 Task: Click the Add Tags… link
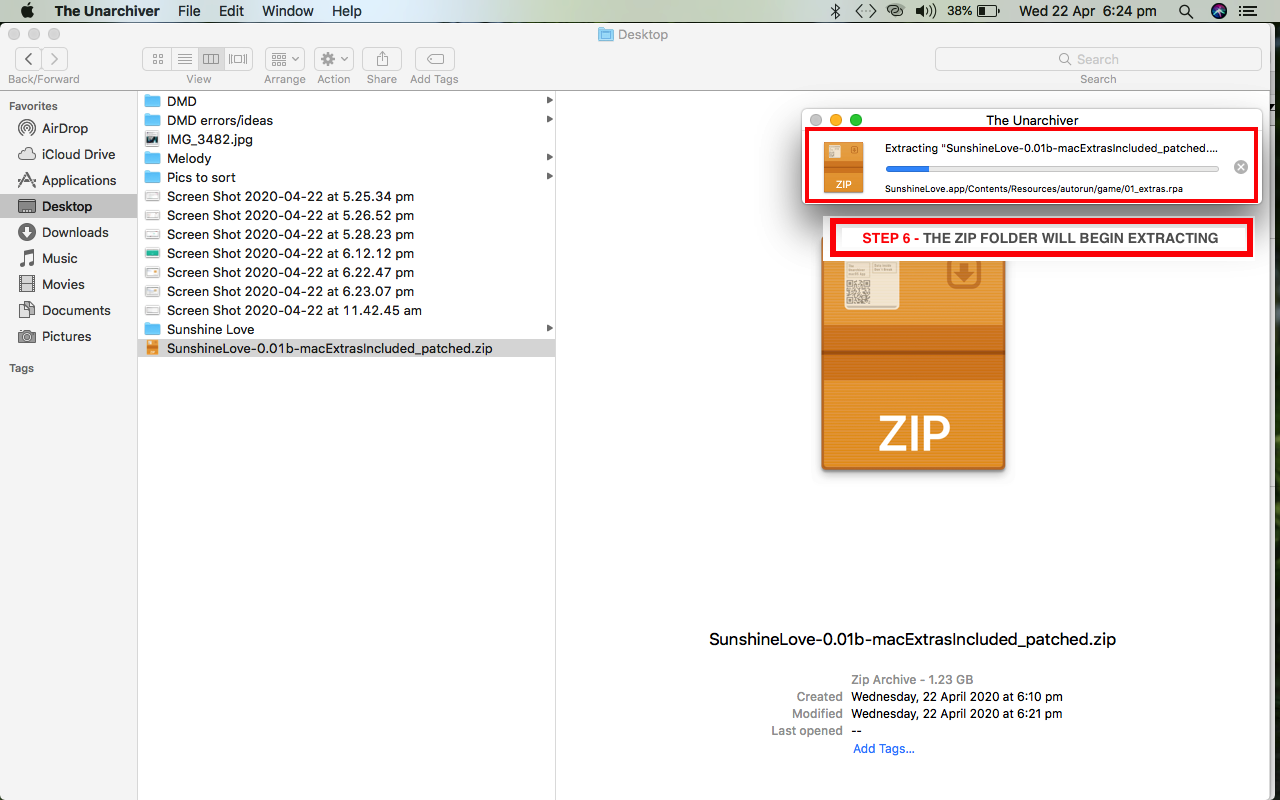point(883,748)
